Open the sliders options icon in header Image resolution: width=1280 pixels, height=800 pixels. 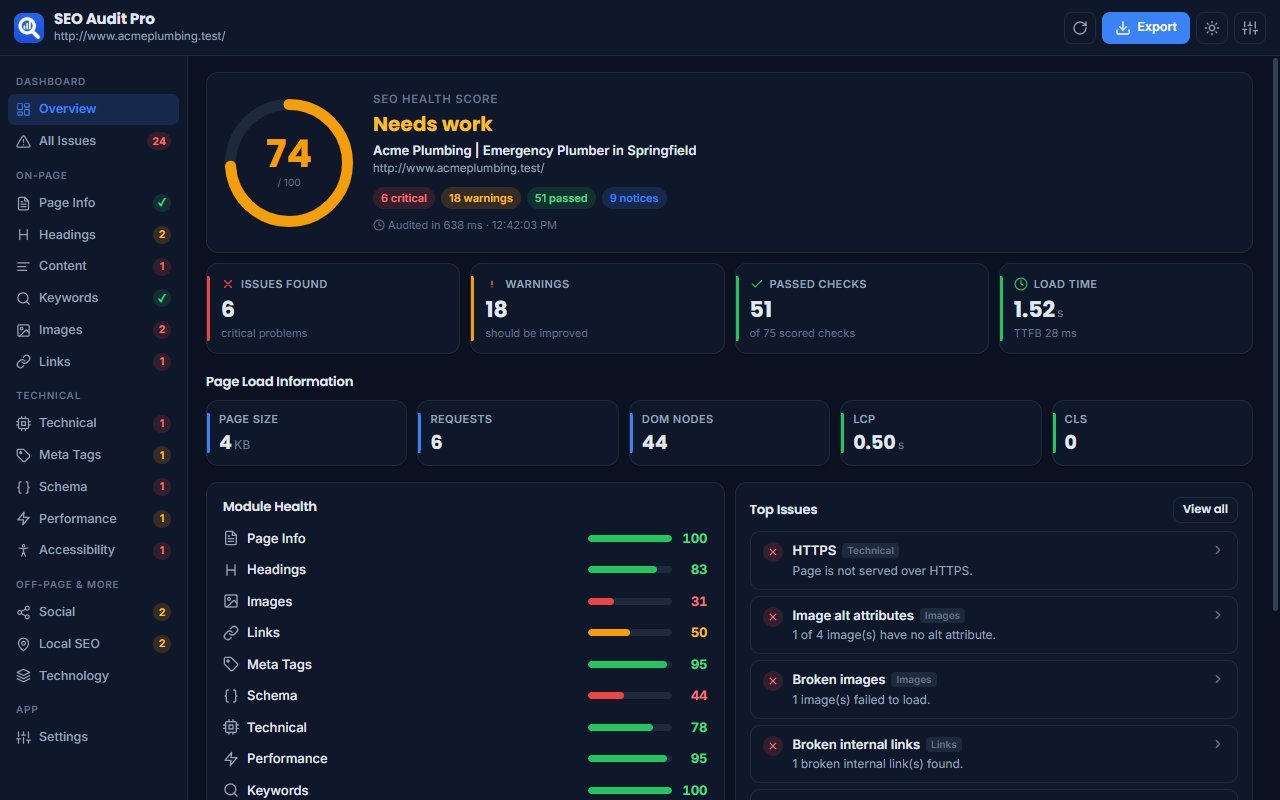point(1249,28)
